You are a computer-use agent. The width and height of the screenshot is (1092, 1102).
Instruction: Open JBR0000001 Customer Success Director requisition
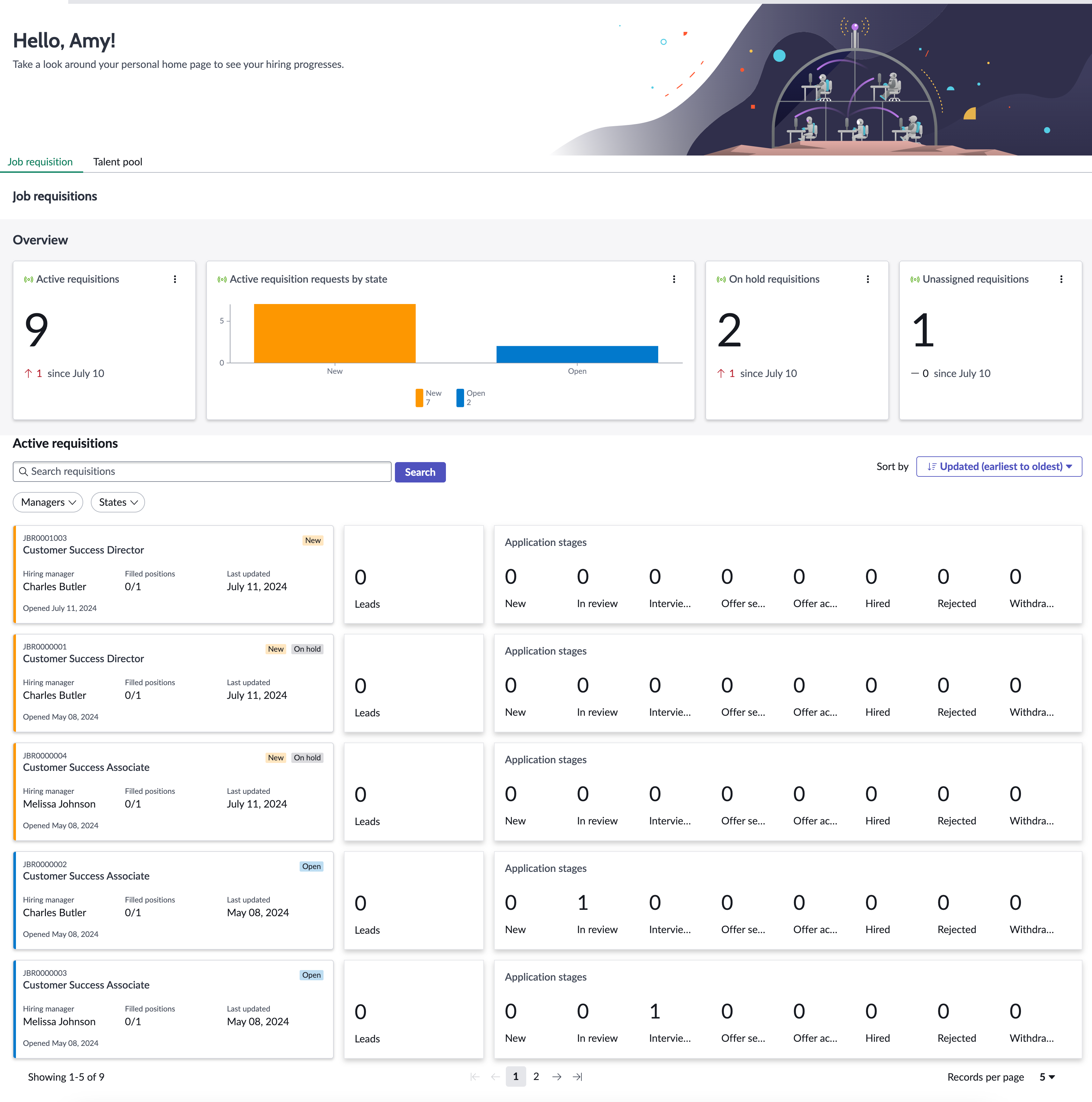pyautogui.click(x=173, y=683)
